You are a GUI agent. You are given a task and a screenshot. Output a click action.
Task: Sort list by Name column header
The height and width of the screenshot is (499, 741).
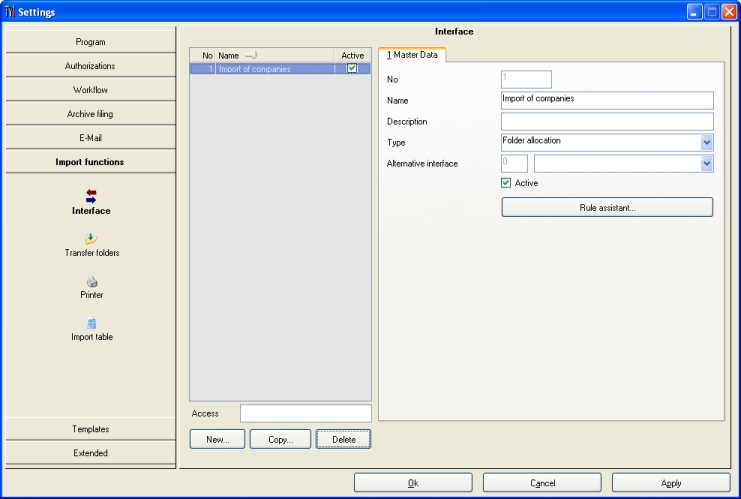click(275, 56)
